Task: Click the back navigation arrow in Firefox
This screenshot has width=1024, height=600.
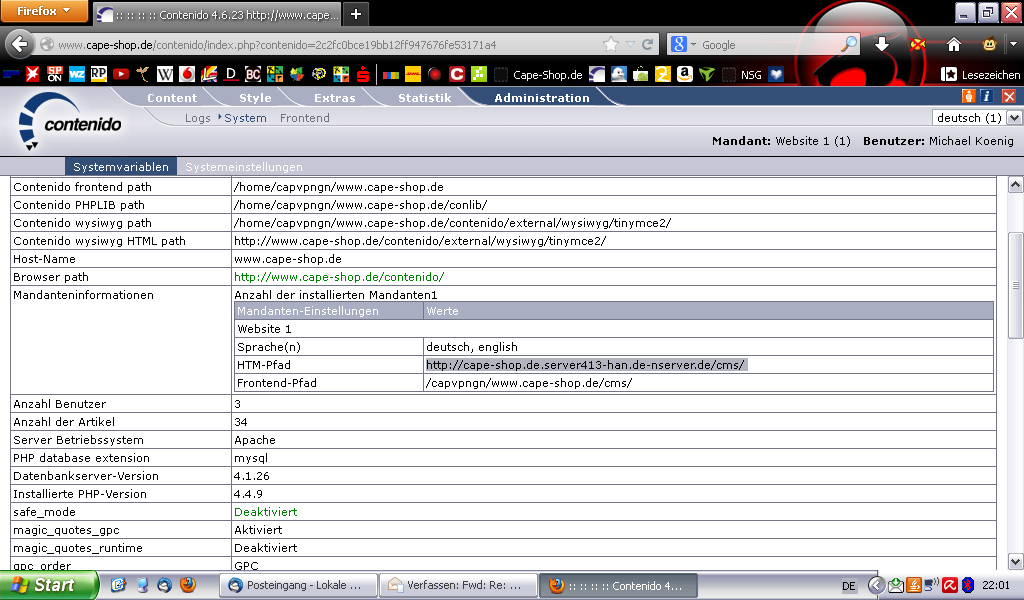Action: [20, 45]
